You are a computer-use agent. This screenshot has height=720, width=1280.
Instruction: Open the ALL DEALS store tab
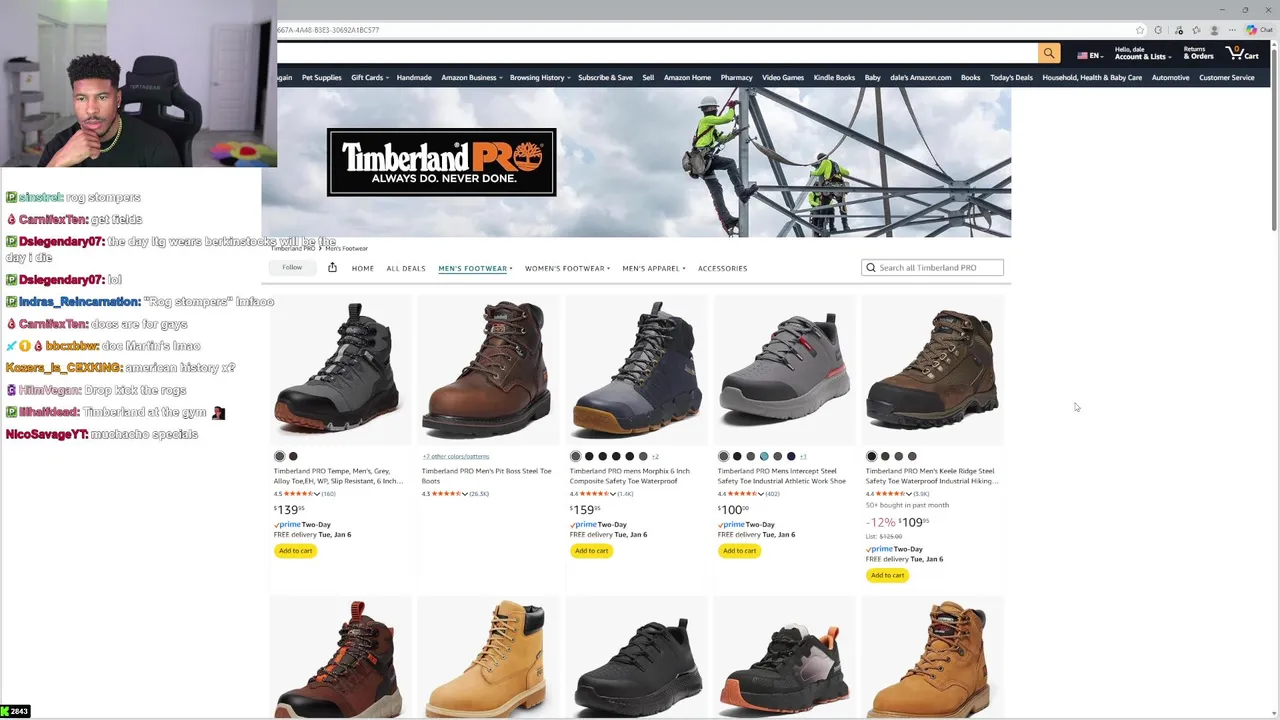(406, 268)
